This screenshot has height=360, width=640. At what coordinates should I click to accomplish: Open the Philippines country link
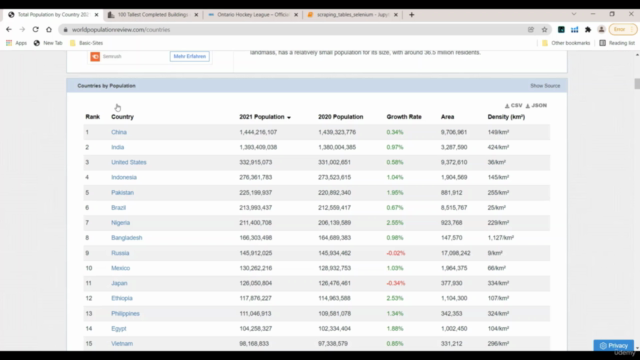[125, 313]
